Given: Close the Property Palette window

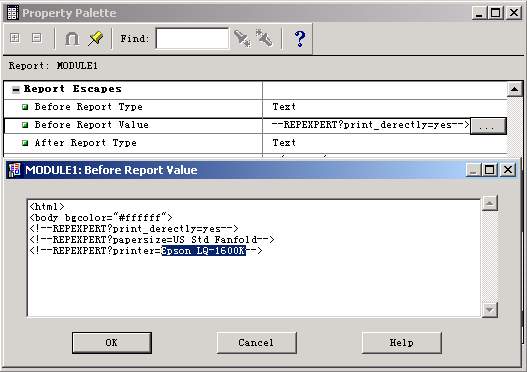Looking at the screenshot, I should tap(514, 13).
